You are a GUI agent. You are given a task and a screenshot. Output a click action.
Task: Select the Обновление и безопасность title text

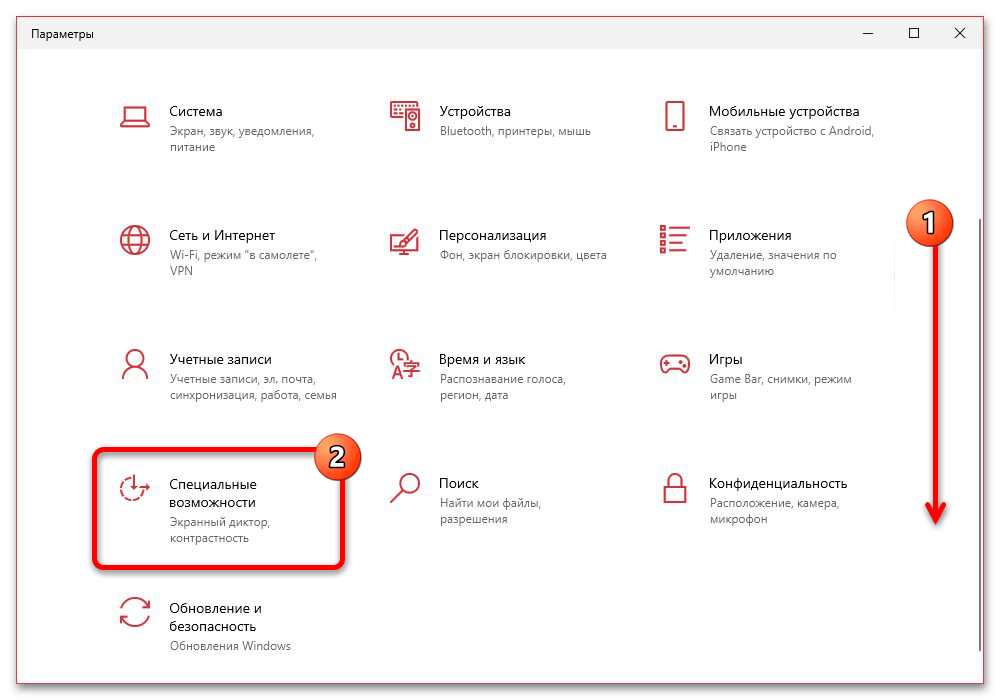click(215, 617)
